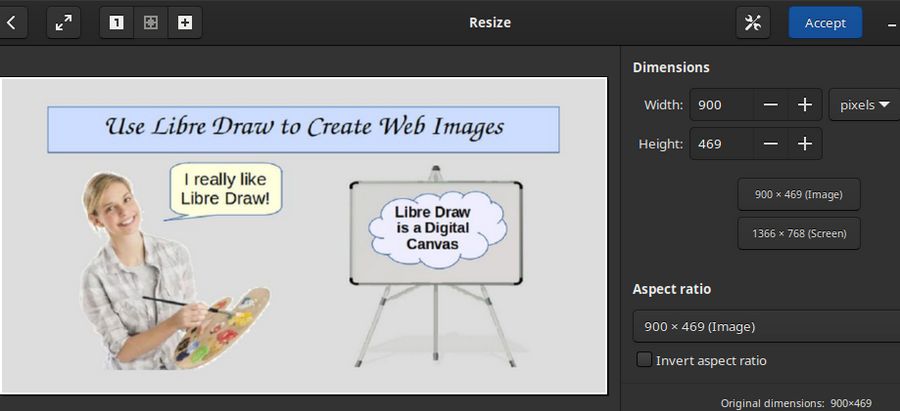Click the Height input field

(720, 144)
